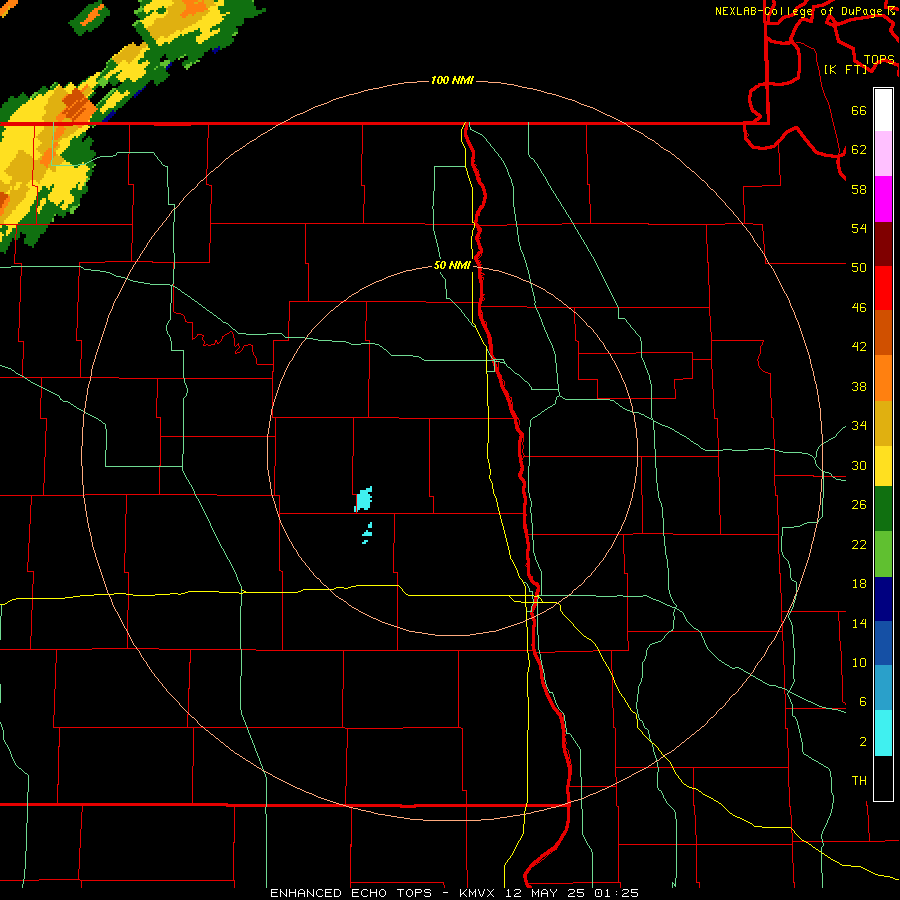Viewport: 900px width, 900px height.
Task: Click the "100 NMI" range ring label
Action: (x=452, y=80)
